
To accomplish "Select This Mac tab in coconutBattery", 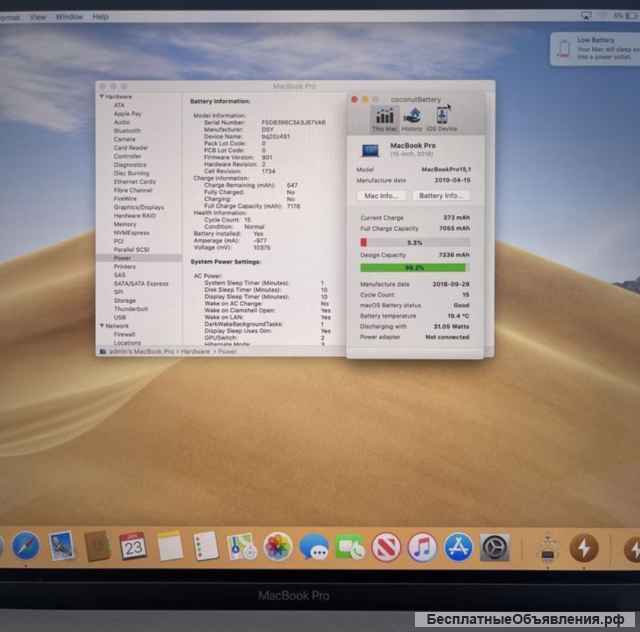I will tap(384, 119).
